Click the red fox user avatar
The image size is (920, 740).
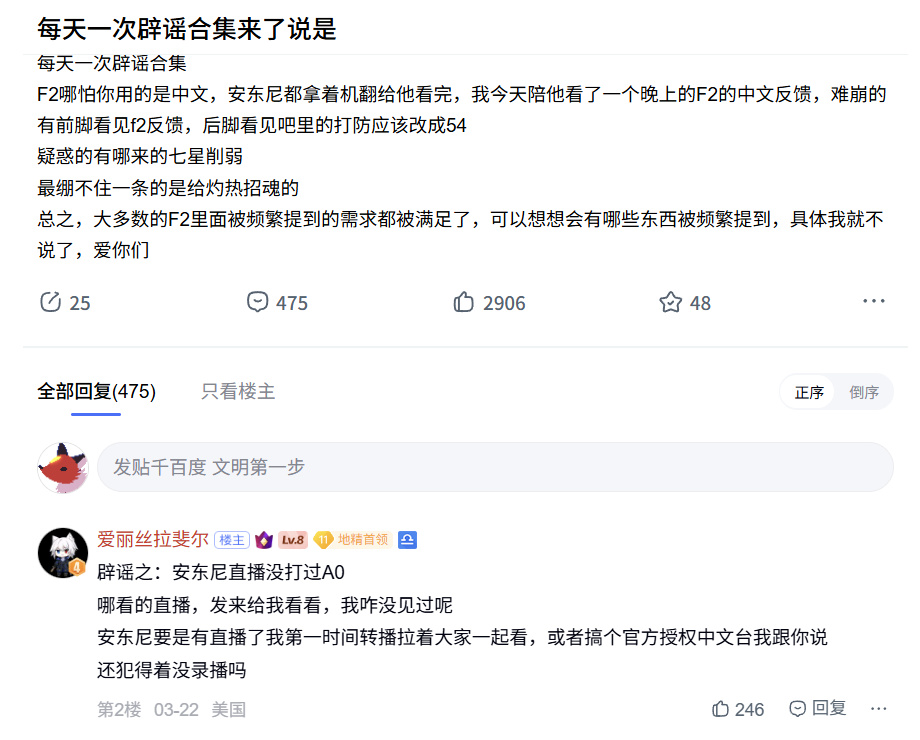point(62,467)
